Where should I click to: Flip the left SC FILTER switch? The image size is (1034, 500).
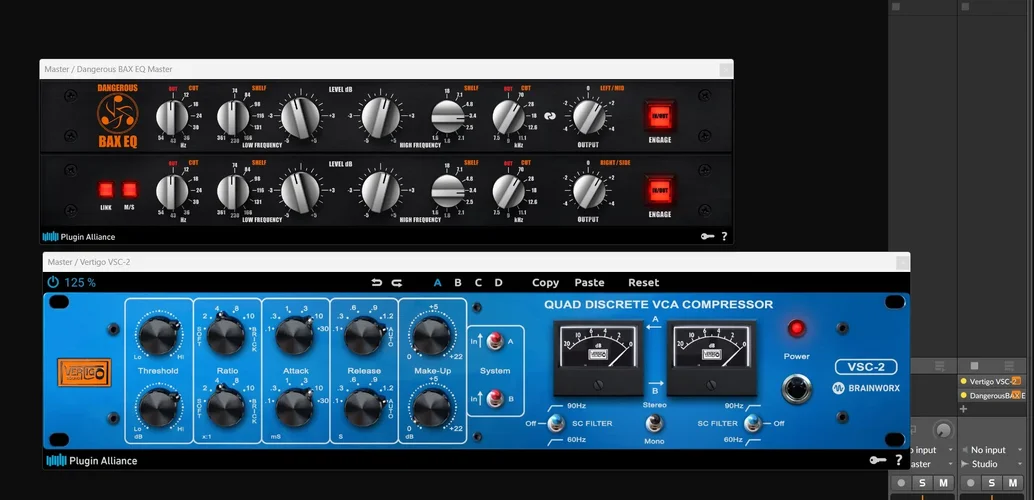(555, 423)
